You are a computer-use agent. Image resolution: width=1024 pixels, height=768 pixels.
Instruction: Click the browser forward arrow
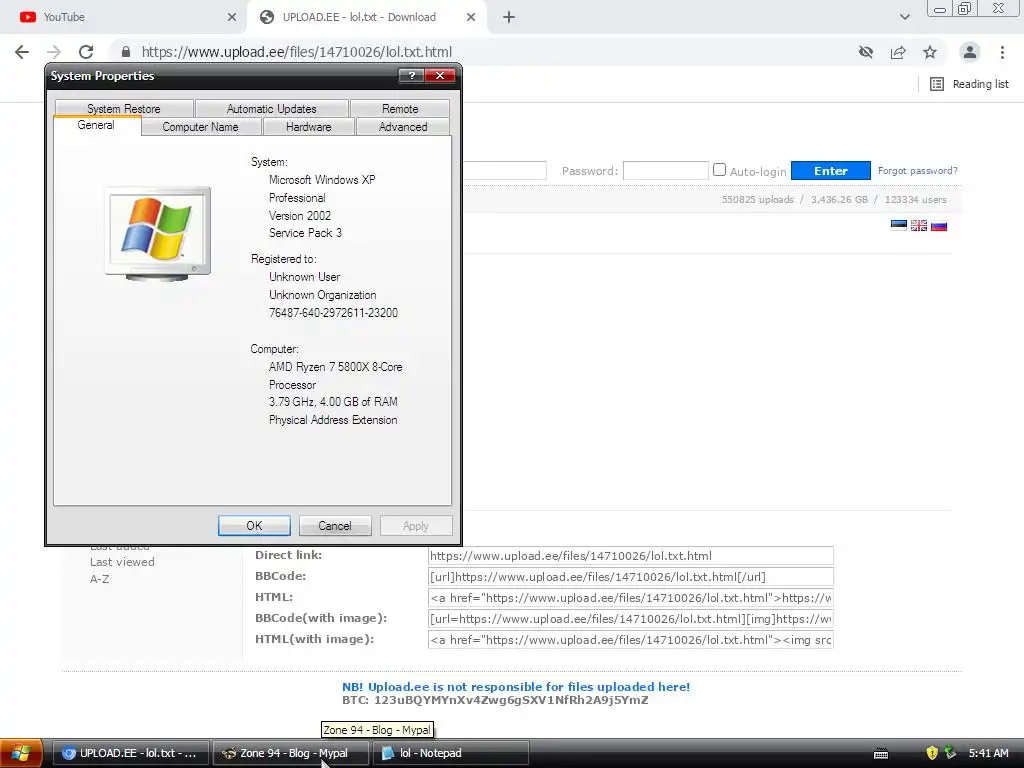tap(54, 52)
